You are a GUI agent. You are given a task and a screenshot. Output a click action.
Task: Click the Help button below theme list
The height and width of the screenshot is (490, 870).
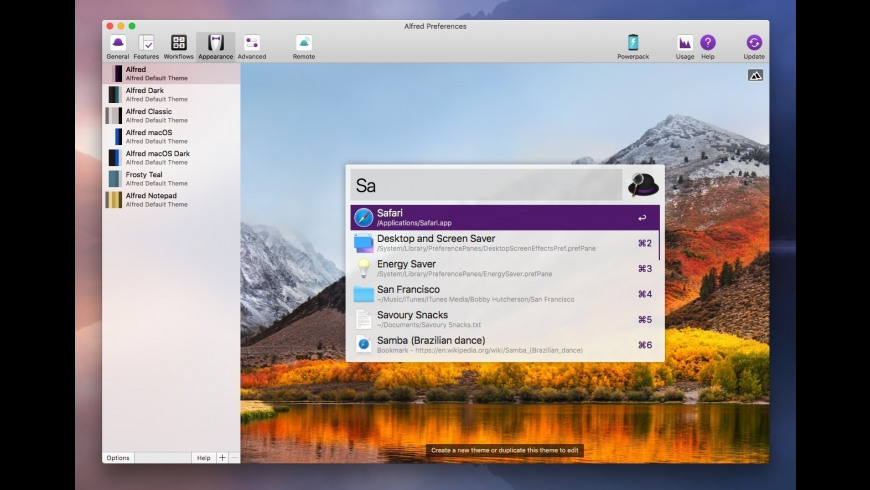pyautogui.click(x=203, y=458)
